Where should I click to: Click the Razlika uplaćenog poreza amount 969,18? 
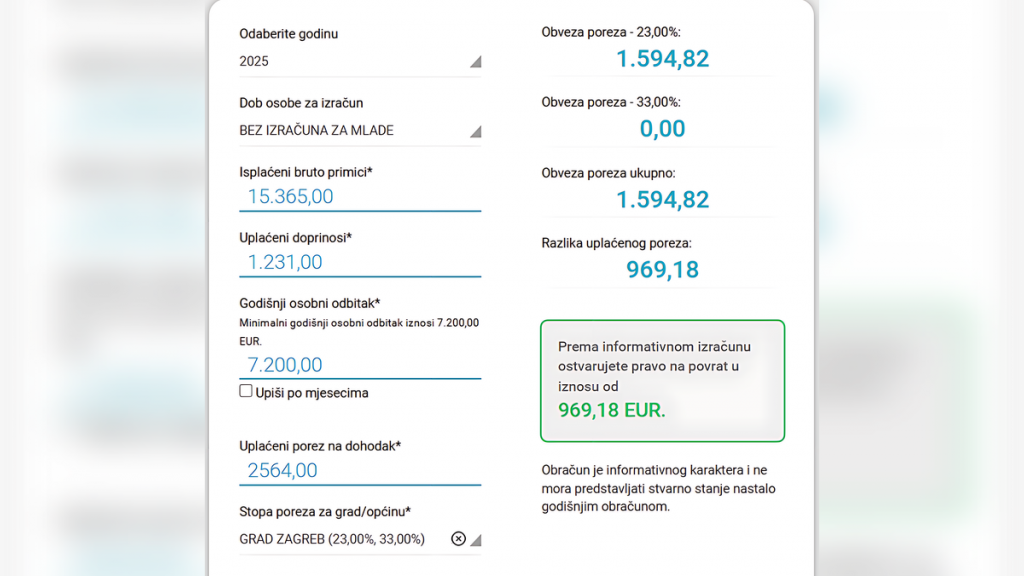[x=662, y=269]
